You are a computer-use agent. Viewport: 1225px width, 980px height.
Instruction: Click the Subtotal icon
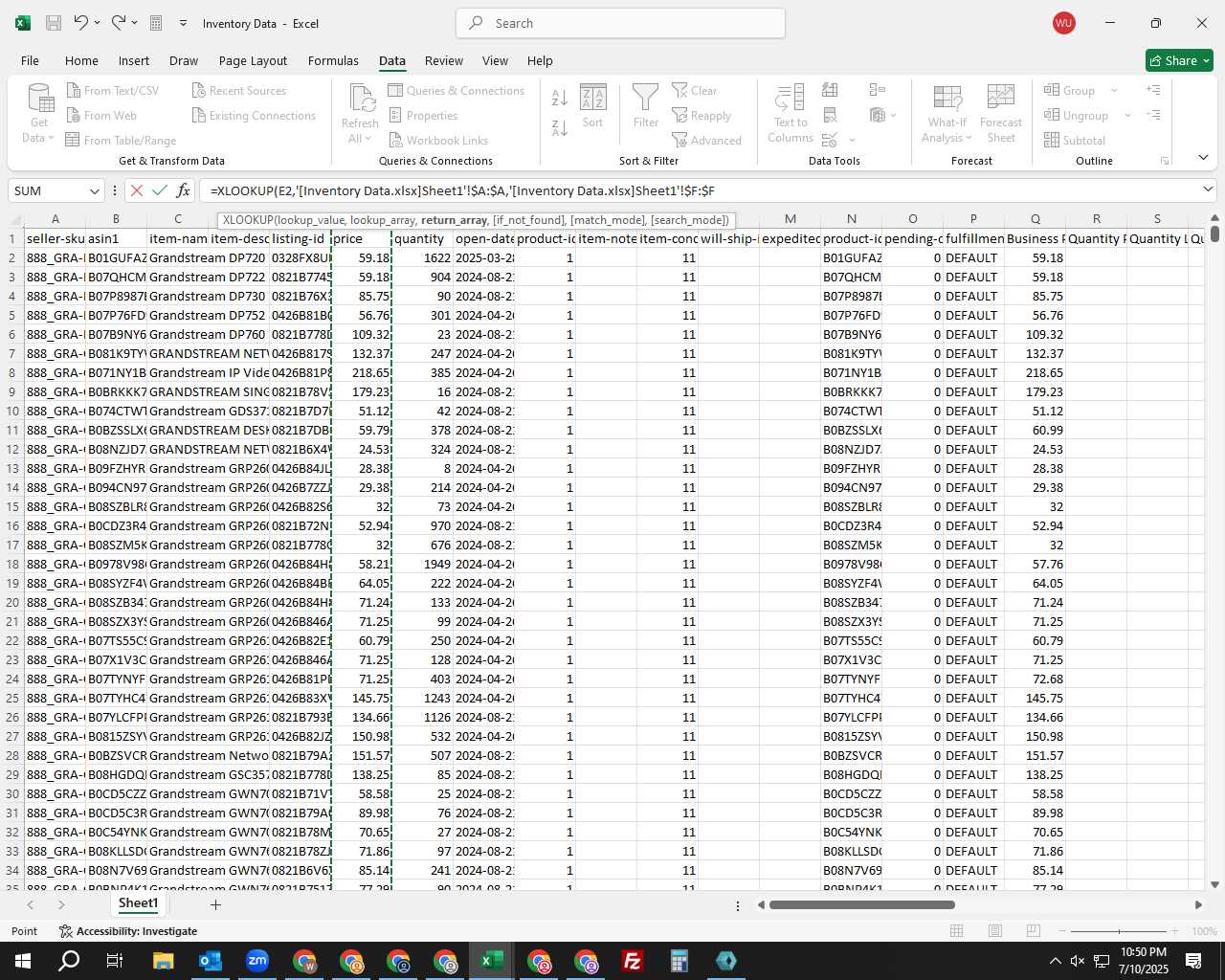pyautogui.click(x=1052, y=140)
